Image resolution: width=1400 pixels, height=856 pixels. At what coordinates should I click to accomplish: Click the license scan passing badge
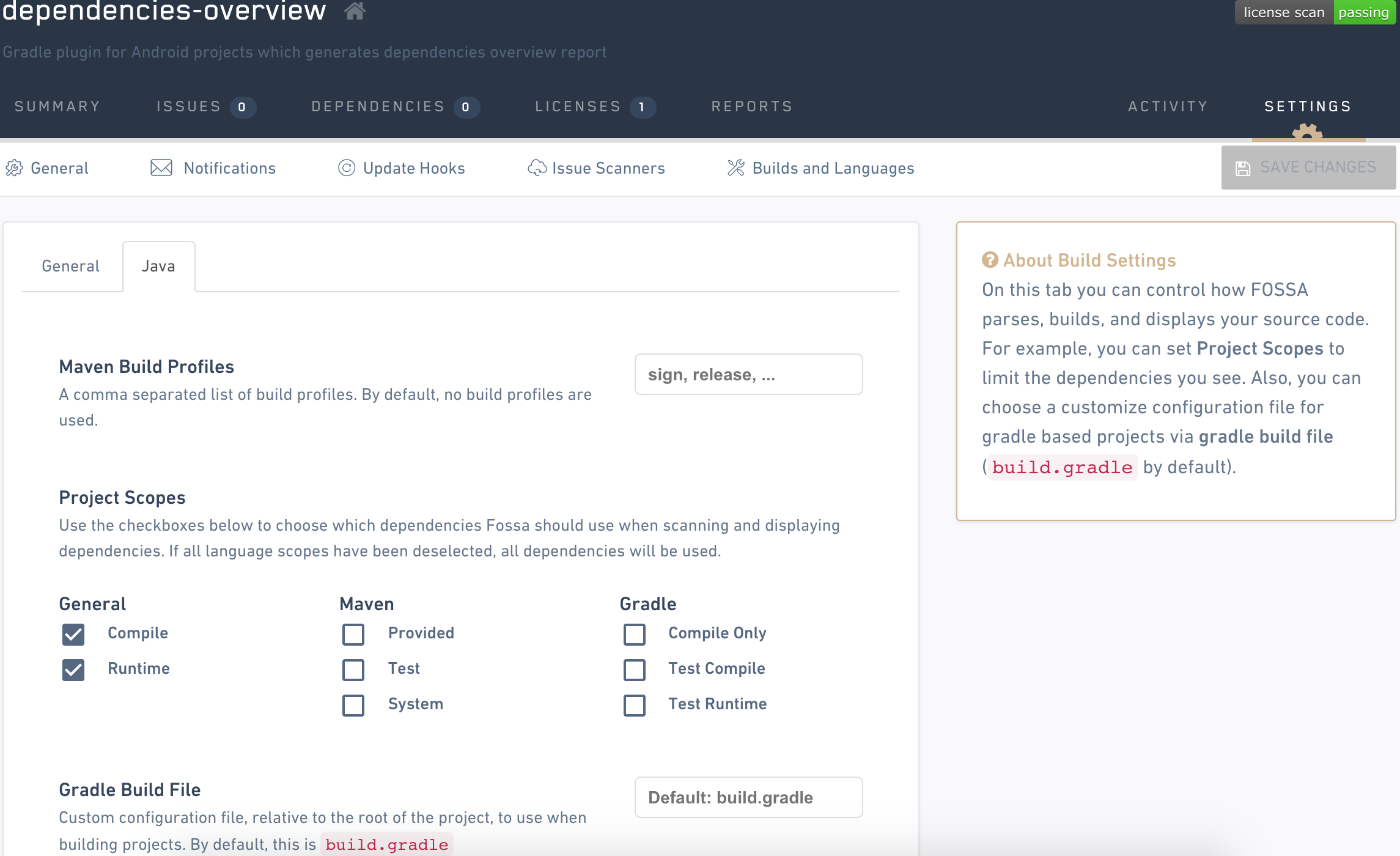(1316, 12)
